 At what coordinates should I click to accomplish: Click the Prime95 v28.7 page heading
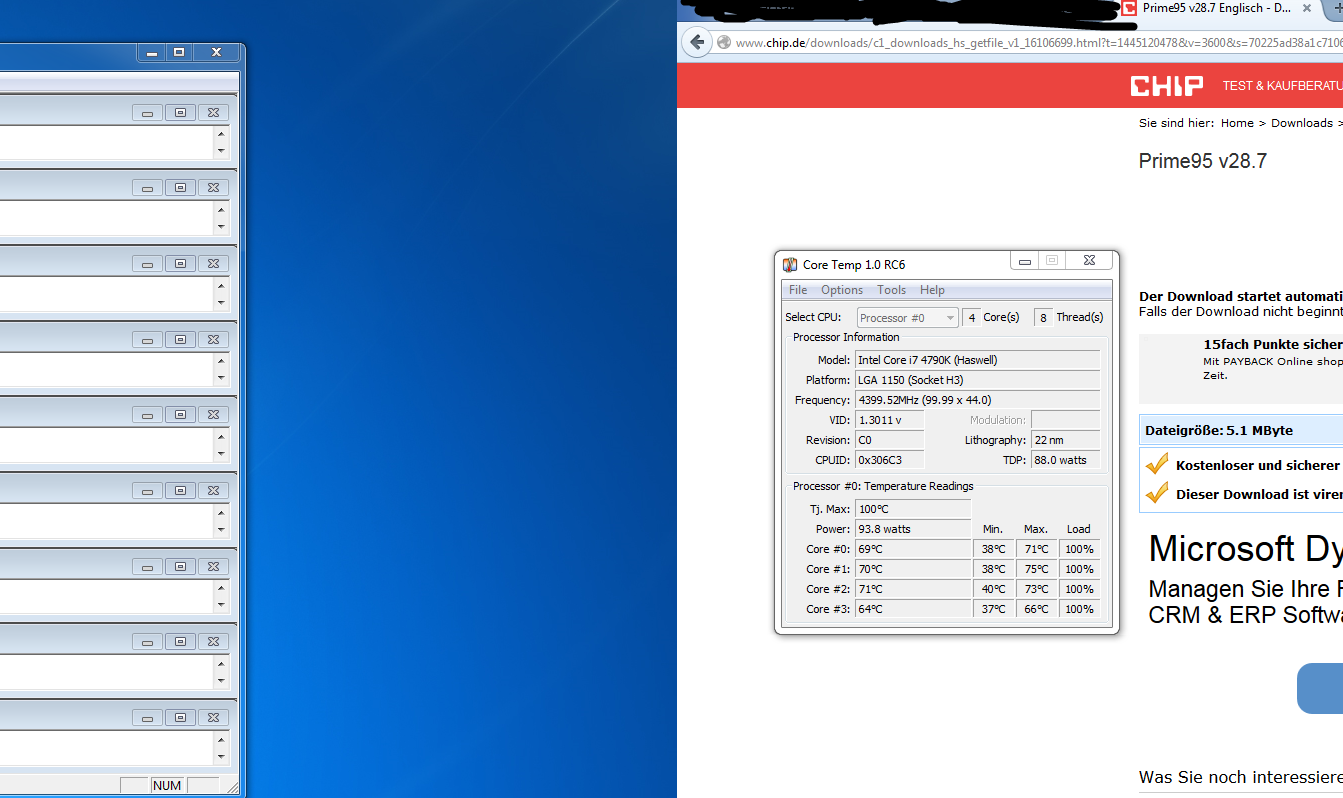(x=1203, y=161)
